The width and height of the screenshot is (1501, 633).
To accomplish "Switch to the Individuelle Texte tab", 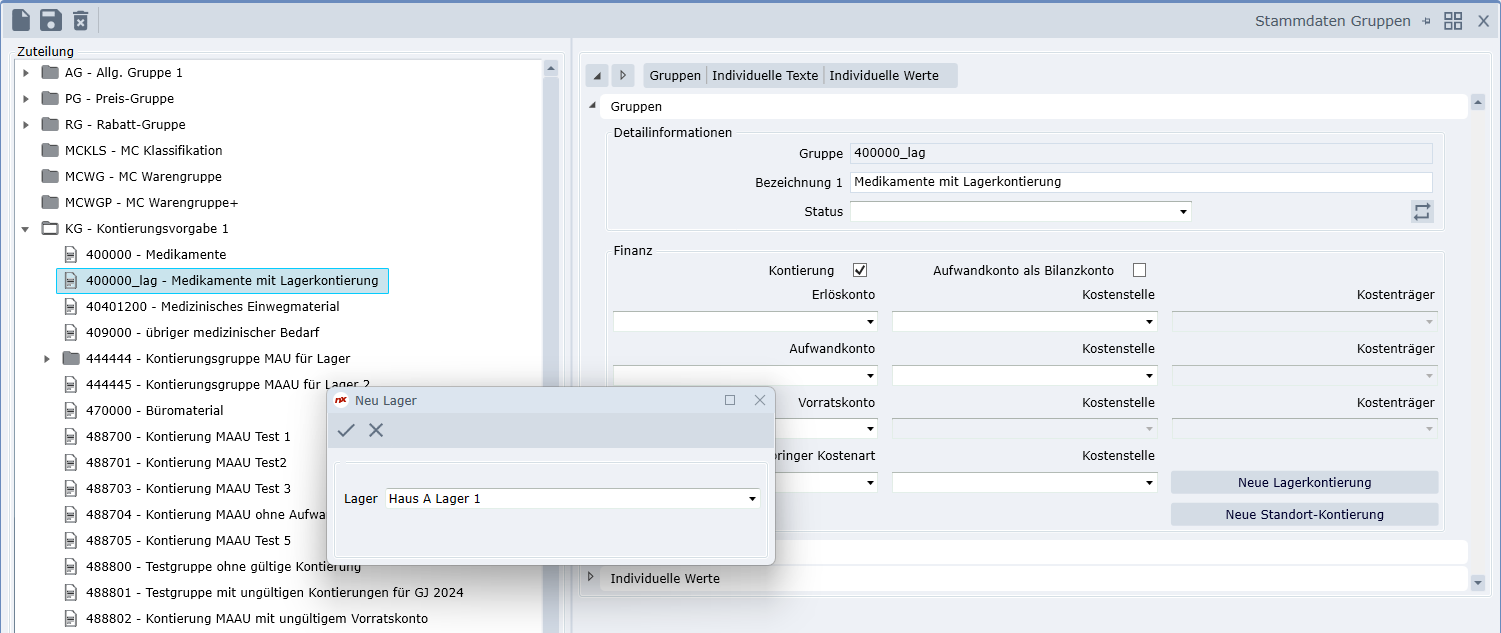I will pos(765,76).
